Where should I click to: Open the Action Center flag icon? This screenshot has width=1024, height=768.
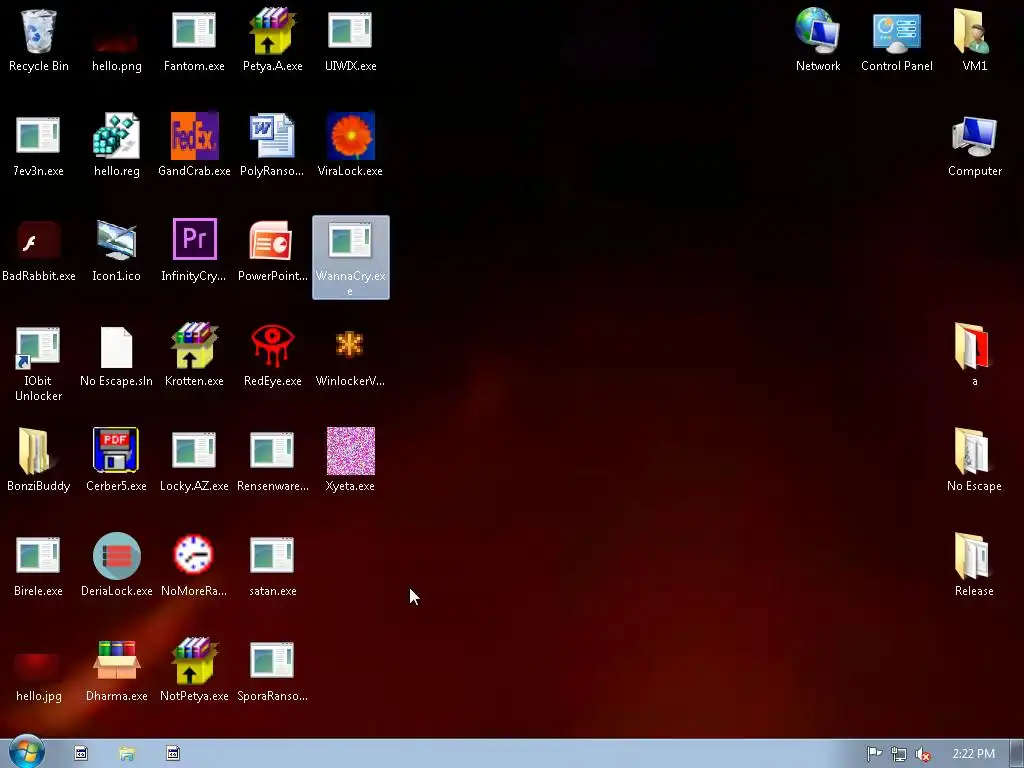click(874, 754)
